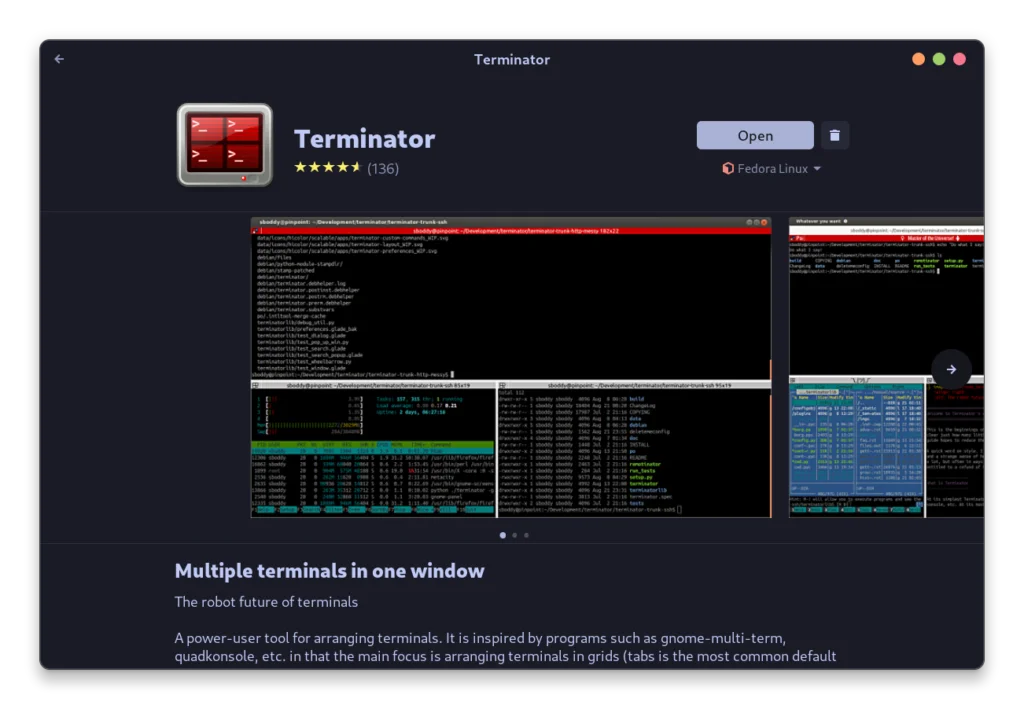This screenshot has width=1024, height=709.
Task: Click the orange window control dot
Action: [918, 59]
